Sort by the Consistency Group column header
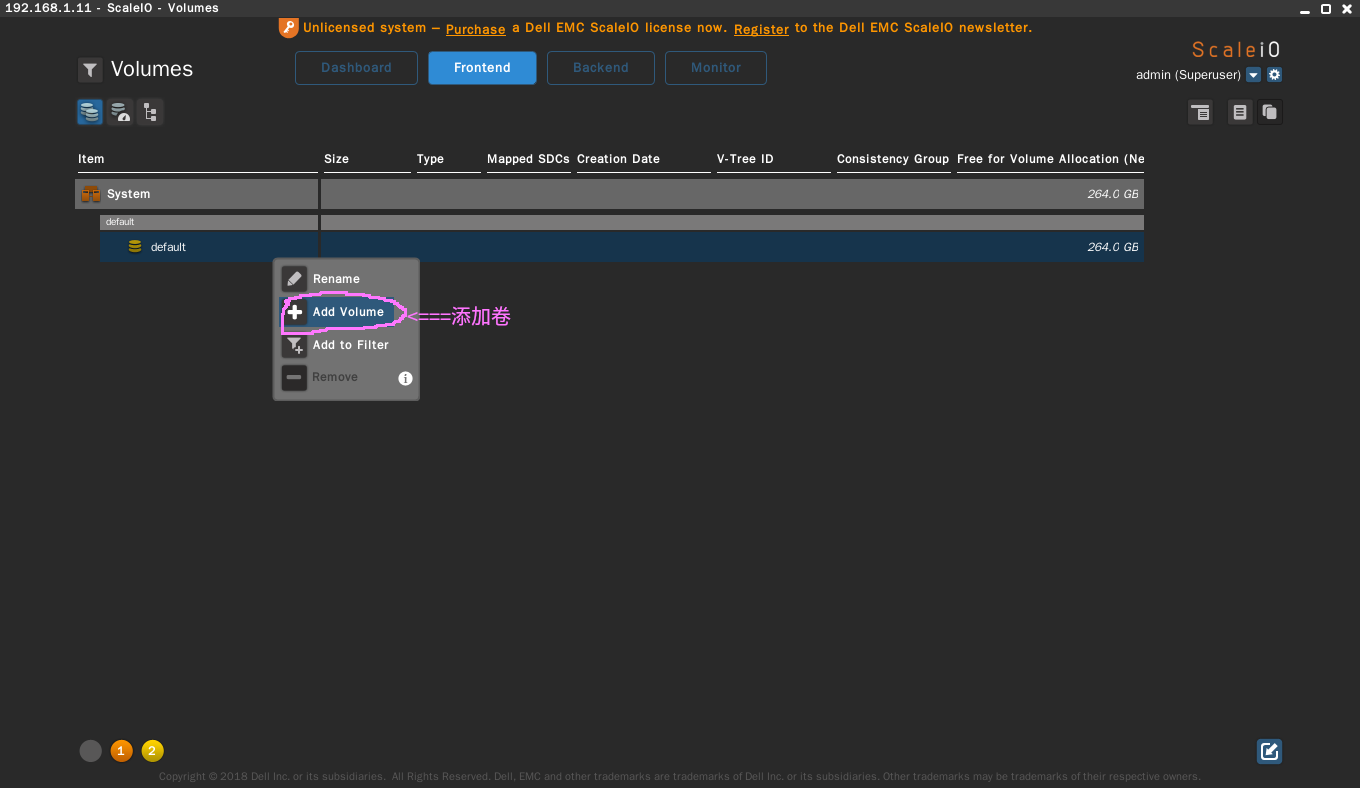The width and height of the screenshot is (1360, 788). [893, 159]
